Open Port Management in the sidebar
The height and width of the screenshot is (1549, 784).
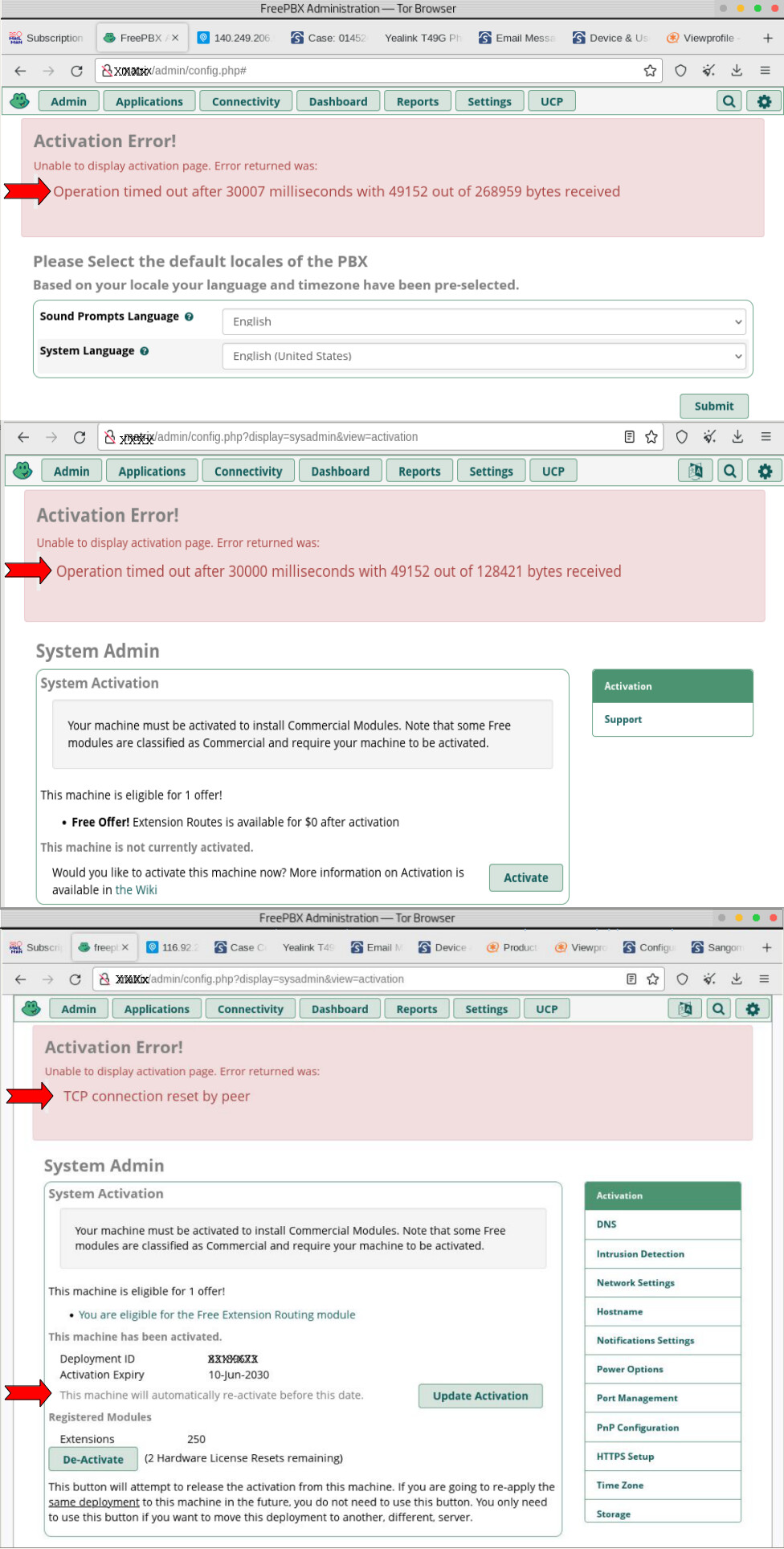coord(663,1398)
